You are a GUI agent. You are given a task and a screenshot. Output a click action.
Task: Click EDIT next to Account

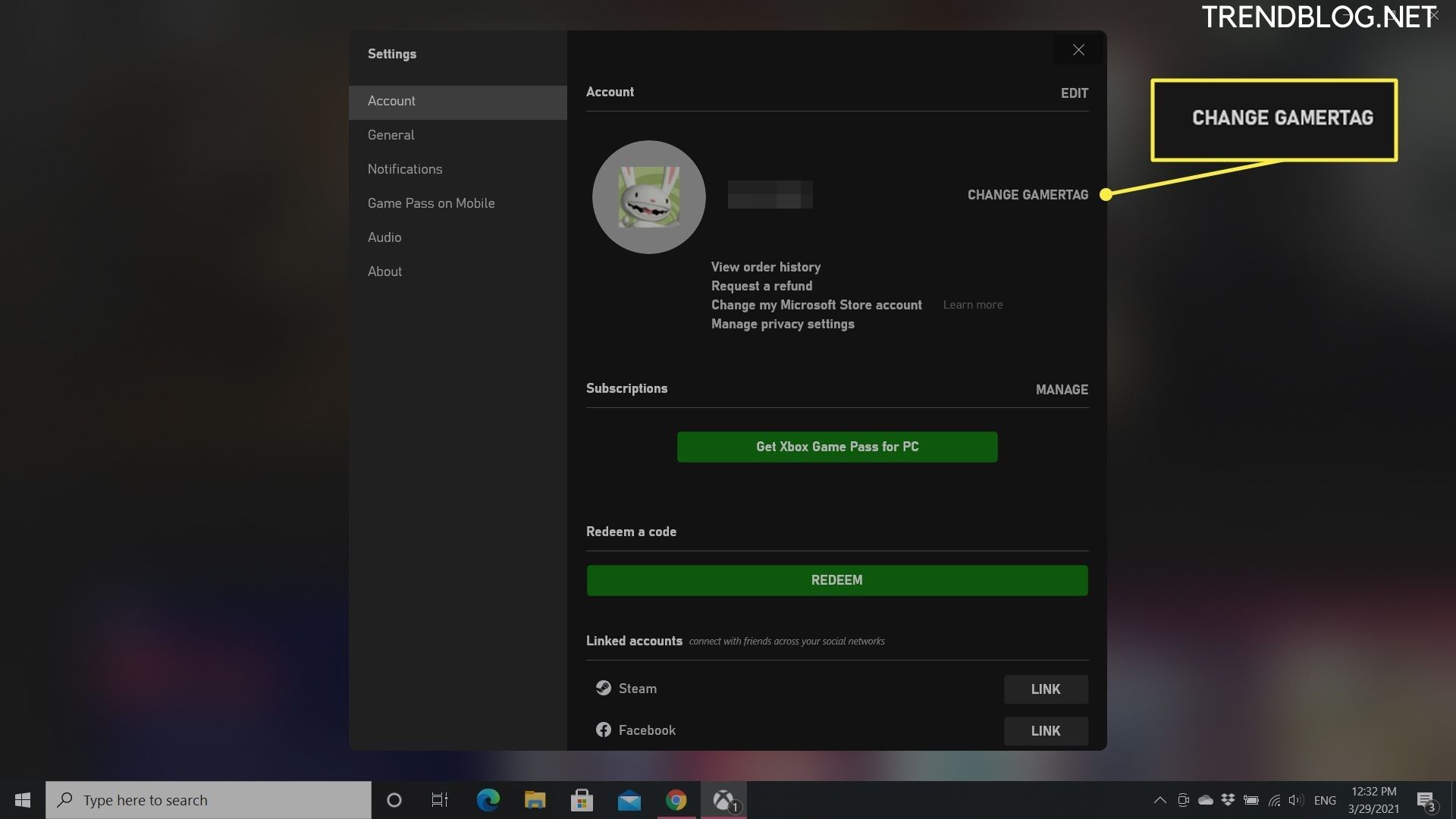tap(1075, 93)
